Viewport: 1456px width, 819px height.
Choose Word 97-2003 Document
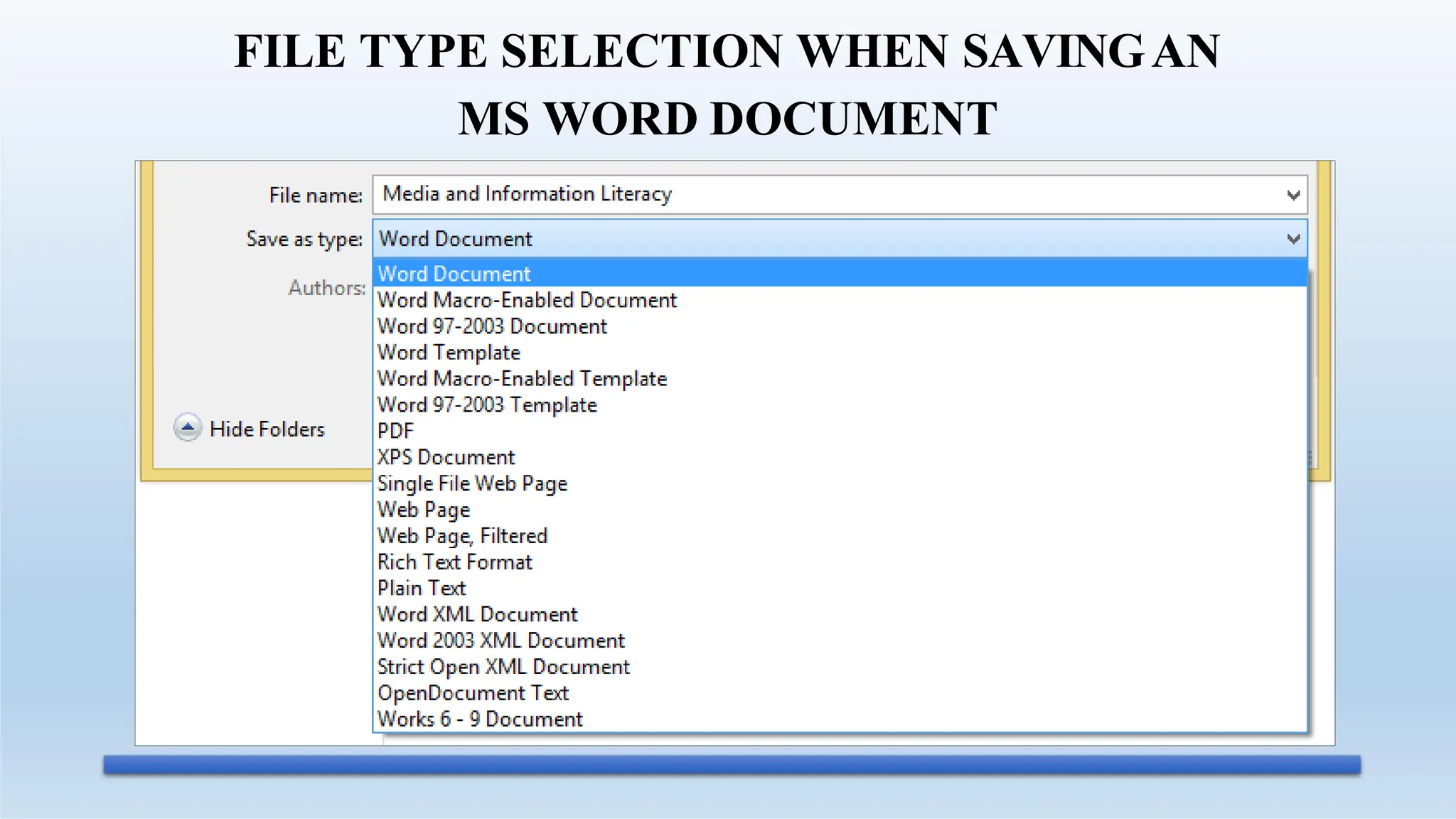pyautogui.click(x=840, y=326)
